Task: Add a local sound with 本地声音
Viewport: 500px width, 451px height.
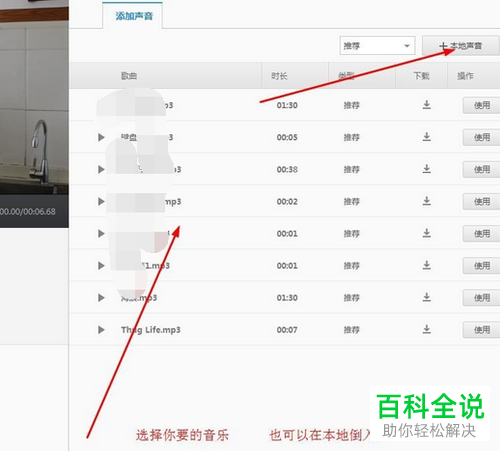Action: point(461,46)
